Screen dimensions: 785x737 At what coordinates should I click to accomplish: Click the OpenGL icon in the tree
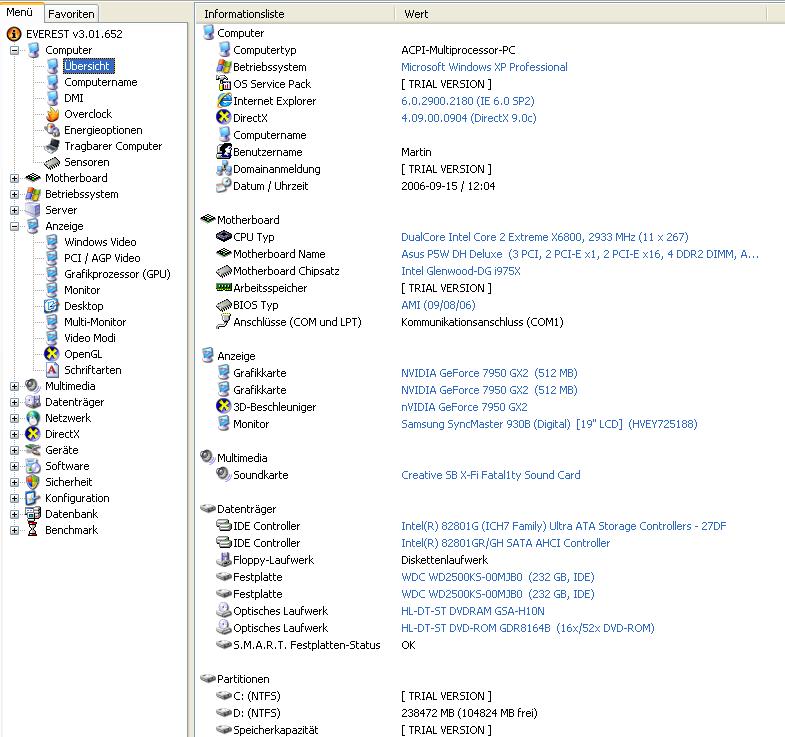[52, 354]
